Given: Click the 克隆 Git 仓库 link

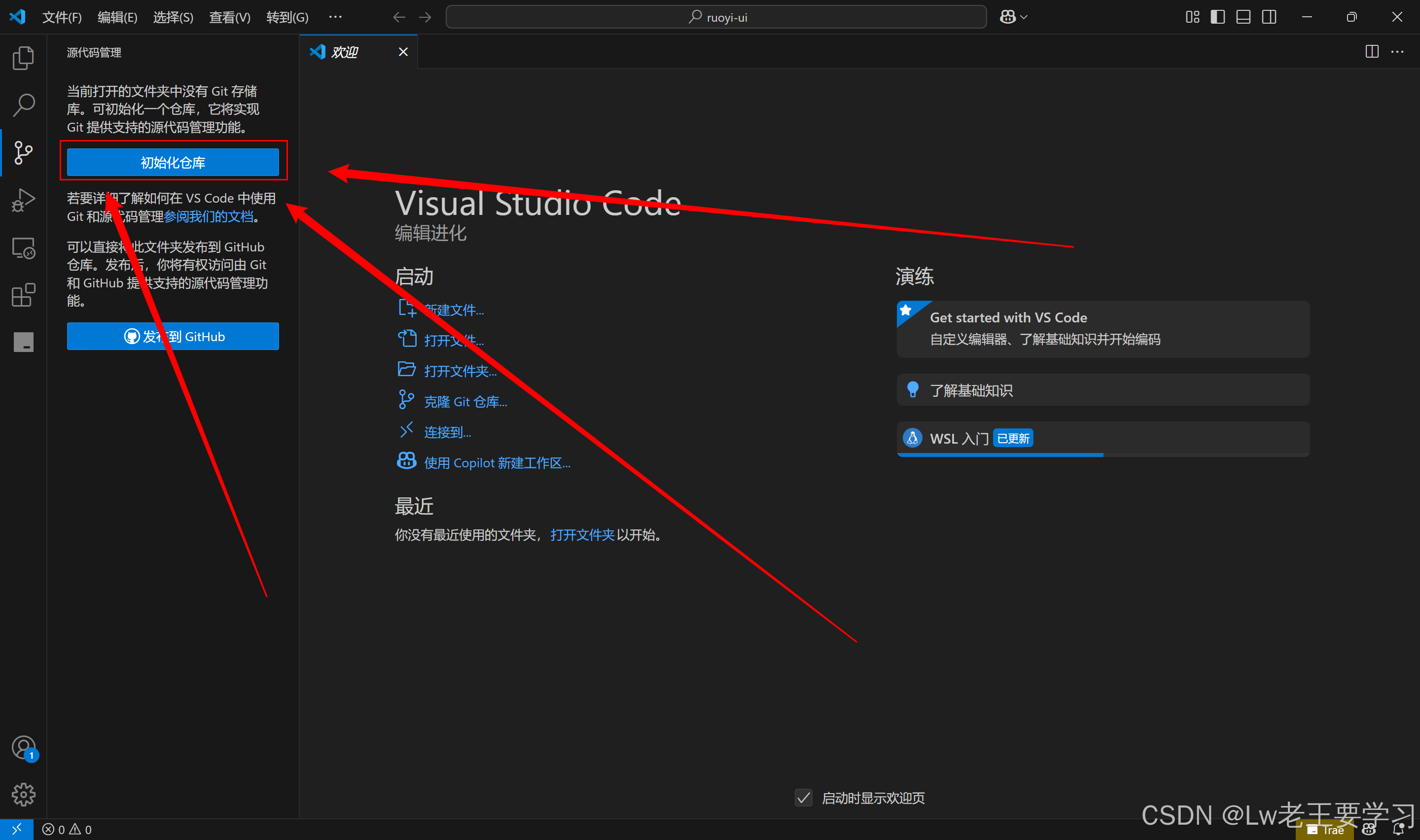Looking at the screenshot, I should click(x=465, y=401).
